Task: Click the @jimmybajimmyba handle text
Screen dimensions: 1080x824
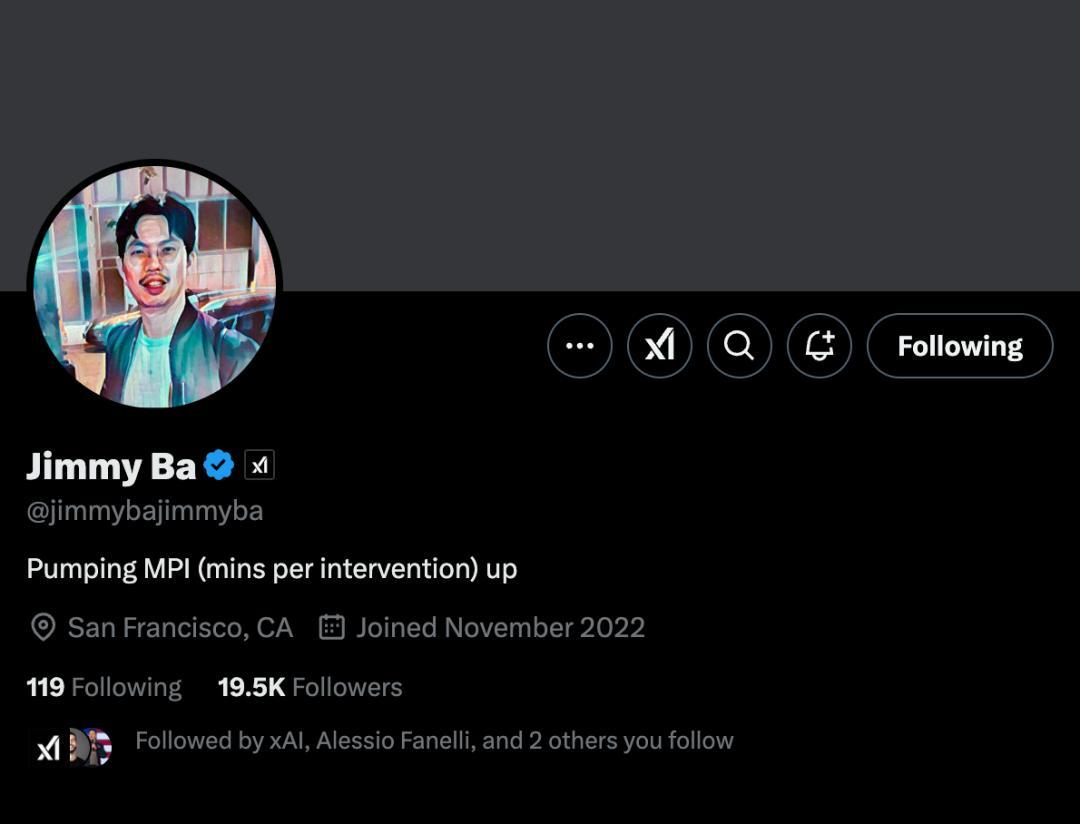Action: coord(145,511)
